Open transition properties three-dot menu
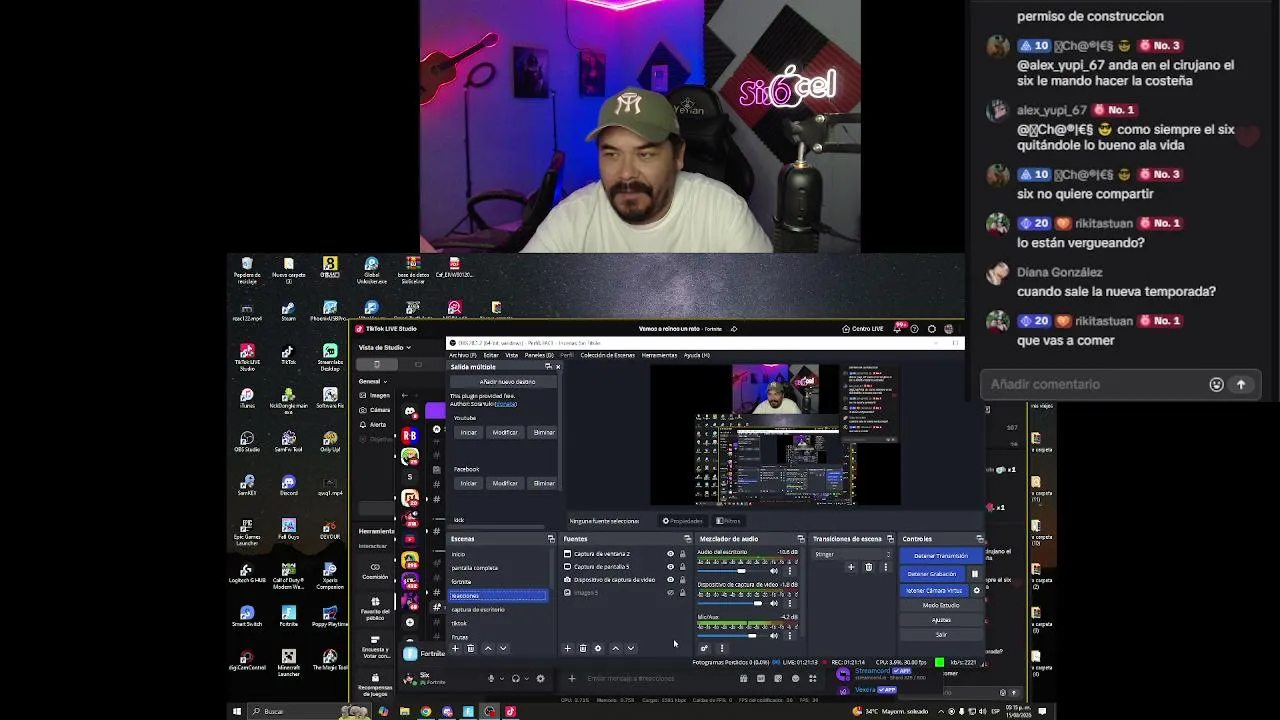 (885, 567)
